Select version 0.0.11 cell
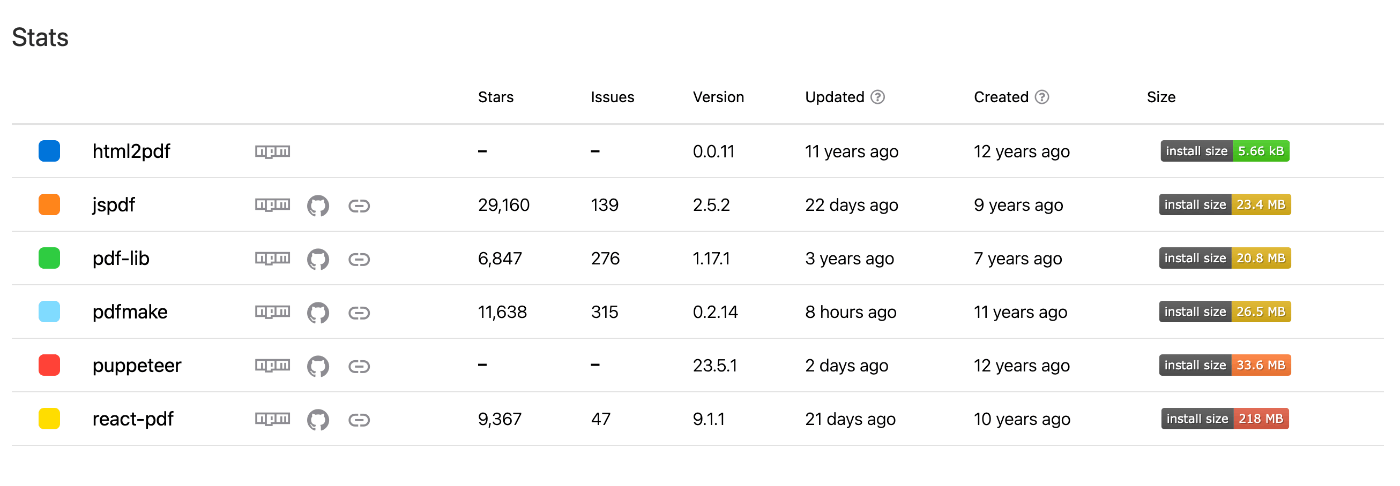This screenshot has height=486, width=1400. tap(714, 152)
